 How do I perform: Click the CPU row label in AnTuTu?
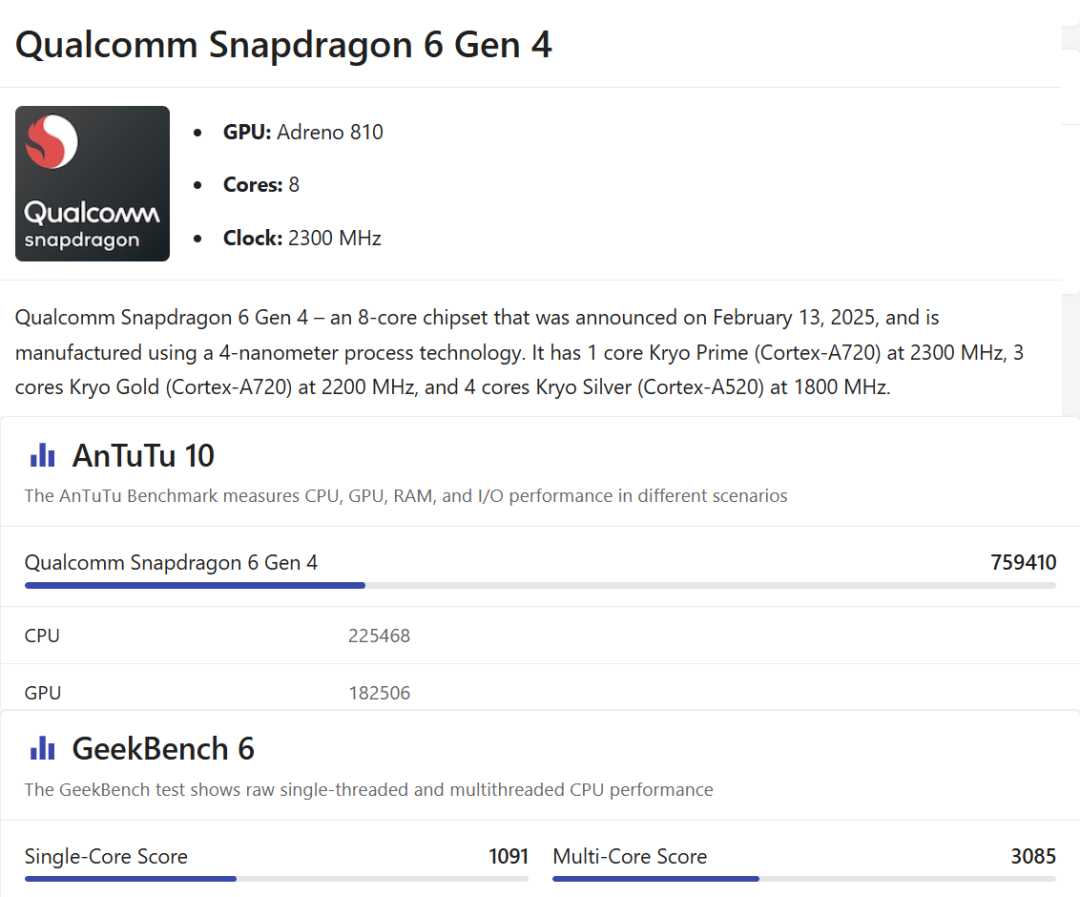coord(42,635)
